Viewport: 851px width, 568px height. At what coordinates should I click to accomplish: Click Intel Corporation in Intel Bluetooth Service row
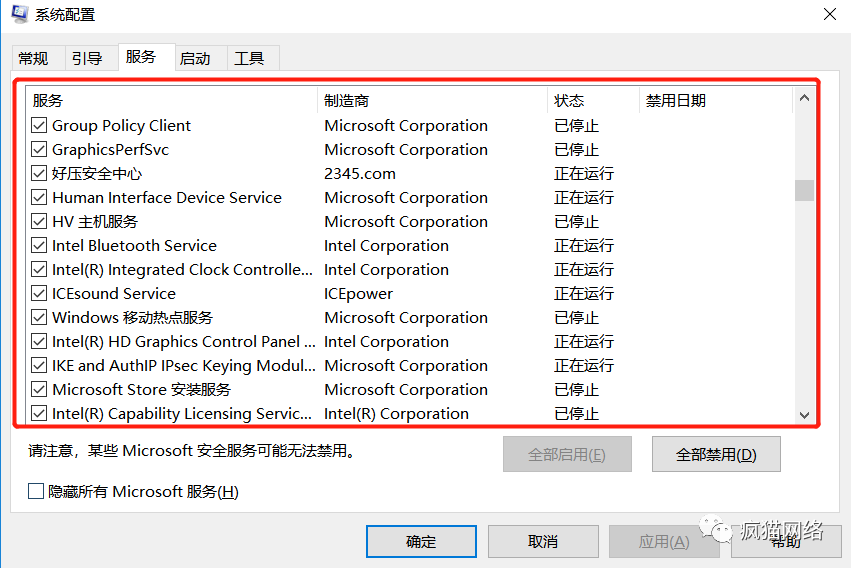[386, 245]
